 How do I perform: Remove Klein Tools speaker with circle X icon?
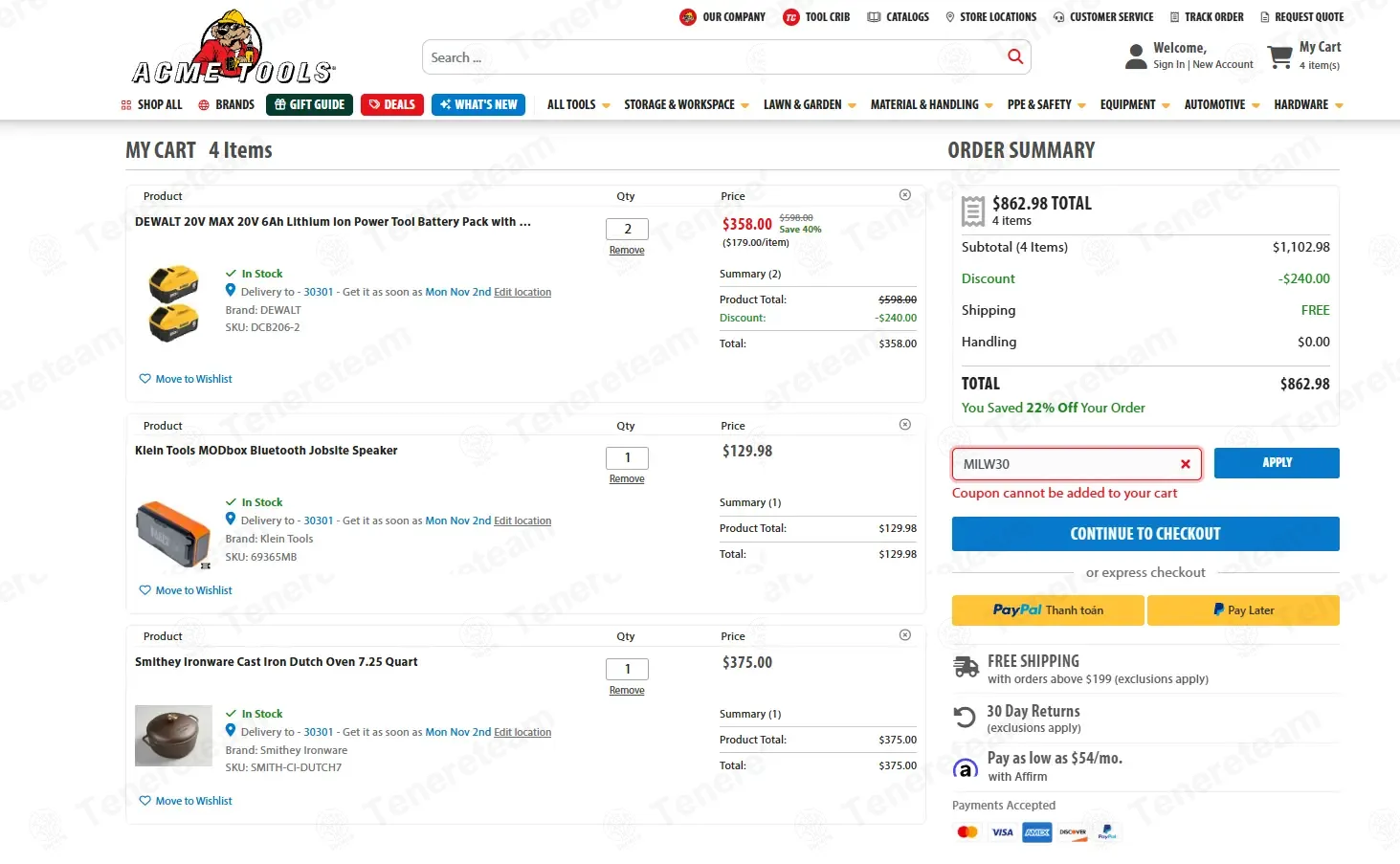click(x=905, y=425)
